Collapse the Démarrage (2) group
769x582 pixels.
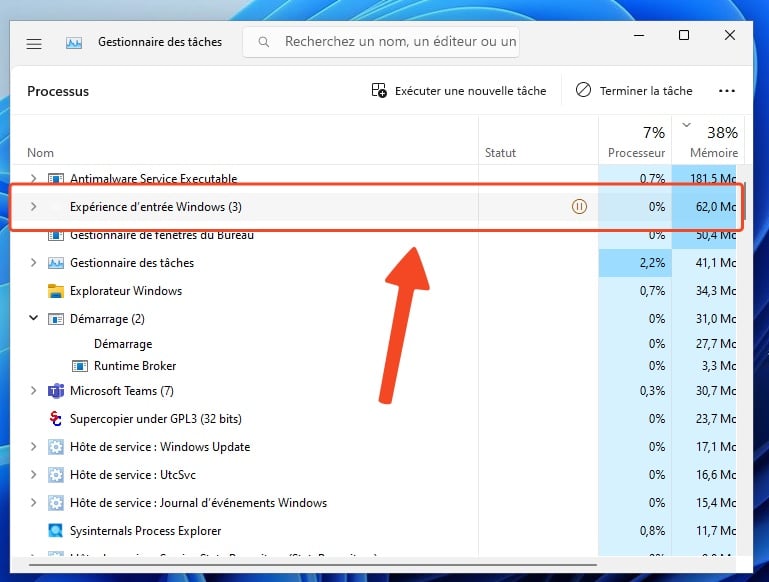33,318
